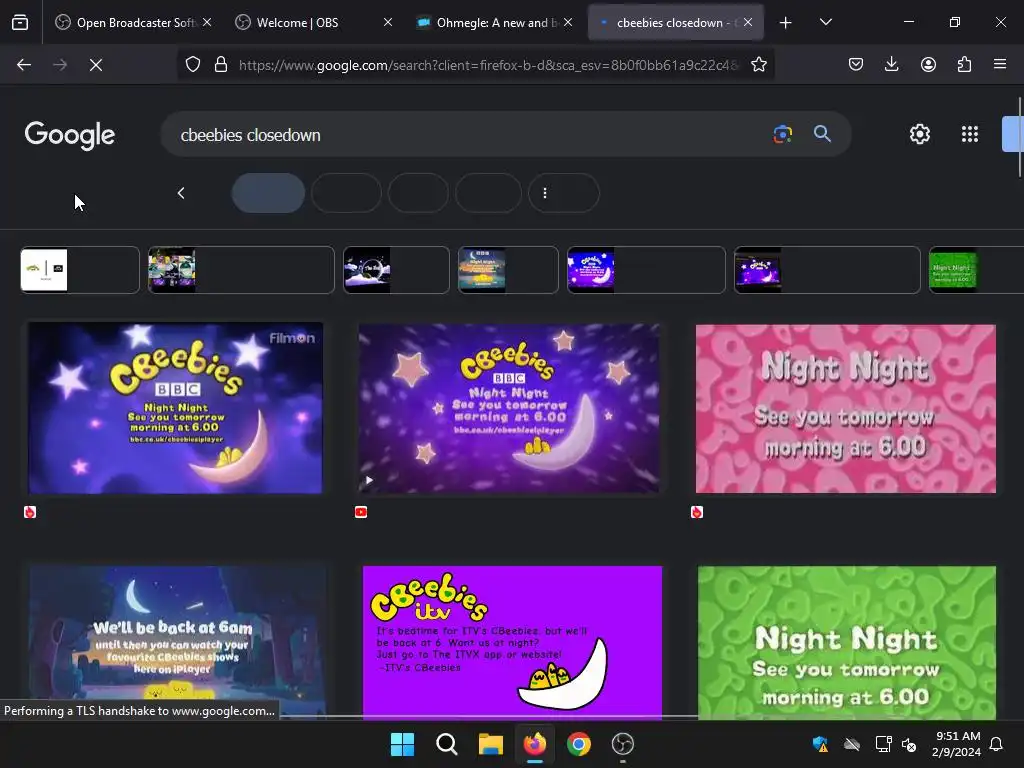
Task: Launch Google Chrome from the taskbar
Action: tap(579, 744)
